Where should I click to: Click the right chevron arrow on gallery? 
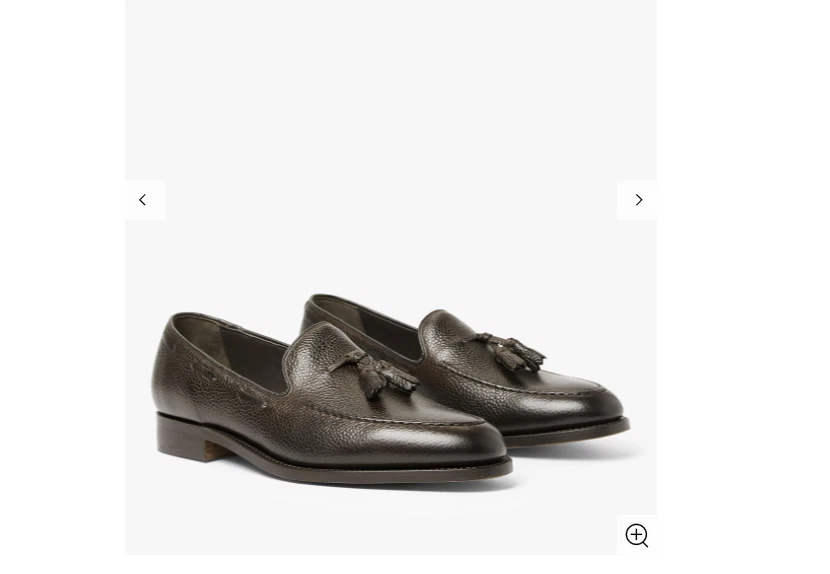click(637, 200)
